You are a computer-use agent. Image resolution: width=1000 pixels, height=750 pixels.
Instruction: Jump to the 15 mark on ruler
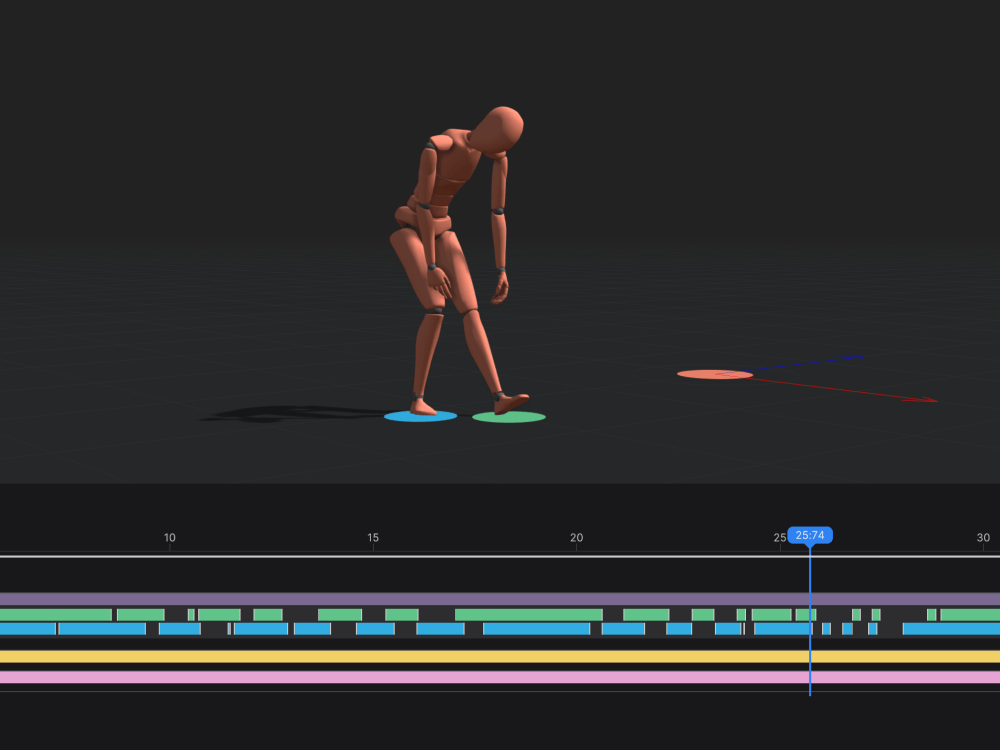click(x=373, y=538)
